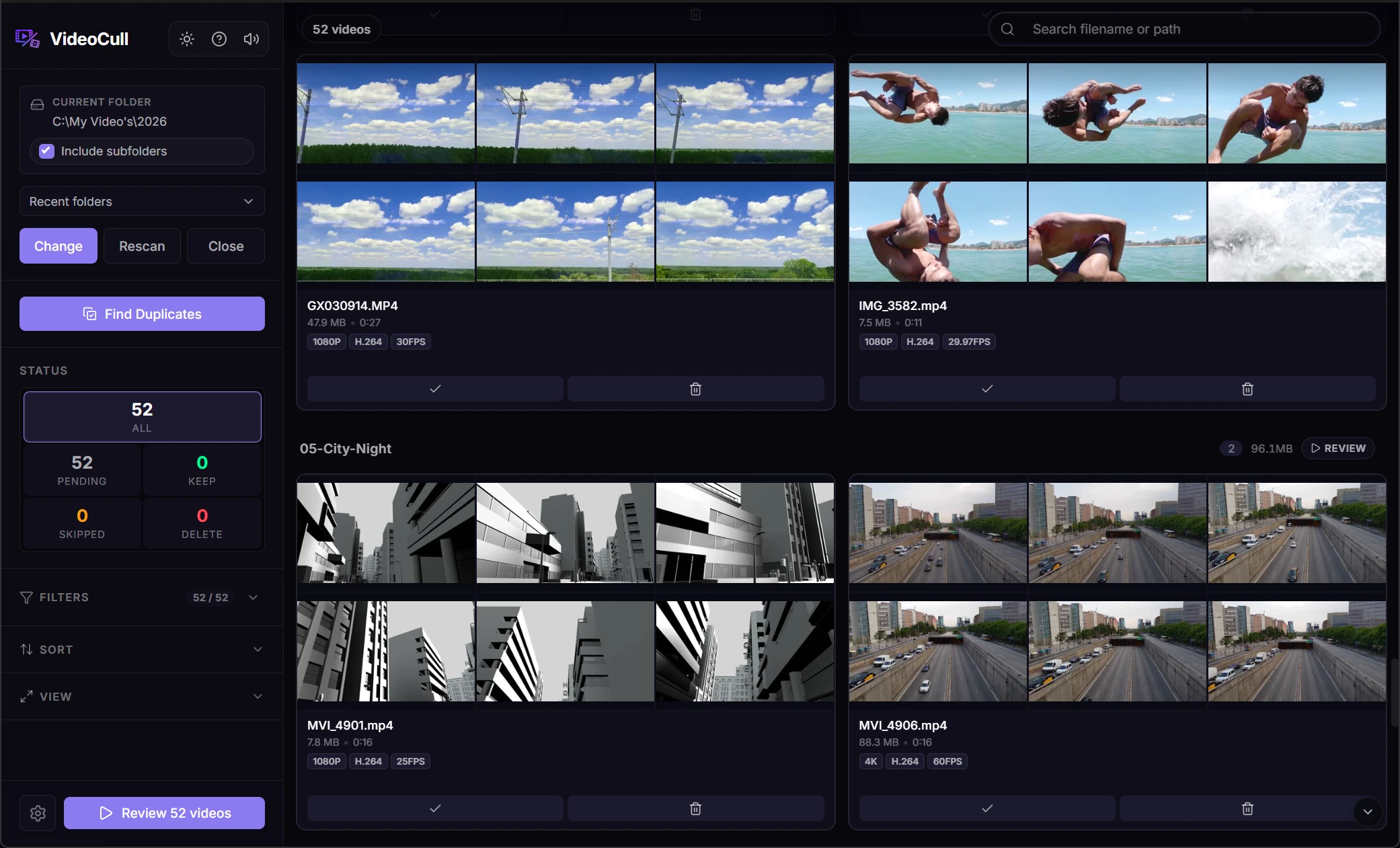Click the Search filename or path field
This screenshot has width=1400, height=848.
tap(1184, 29)
